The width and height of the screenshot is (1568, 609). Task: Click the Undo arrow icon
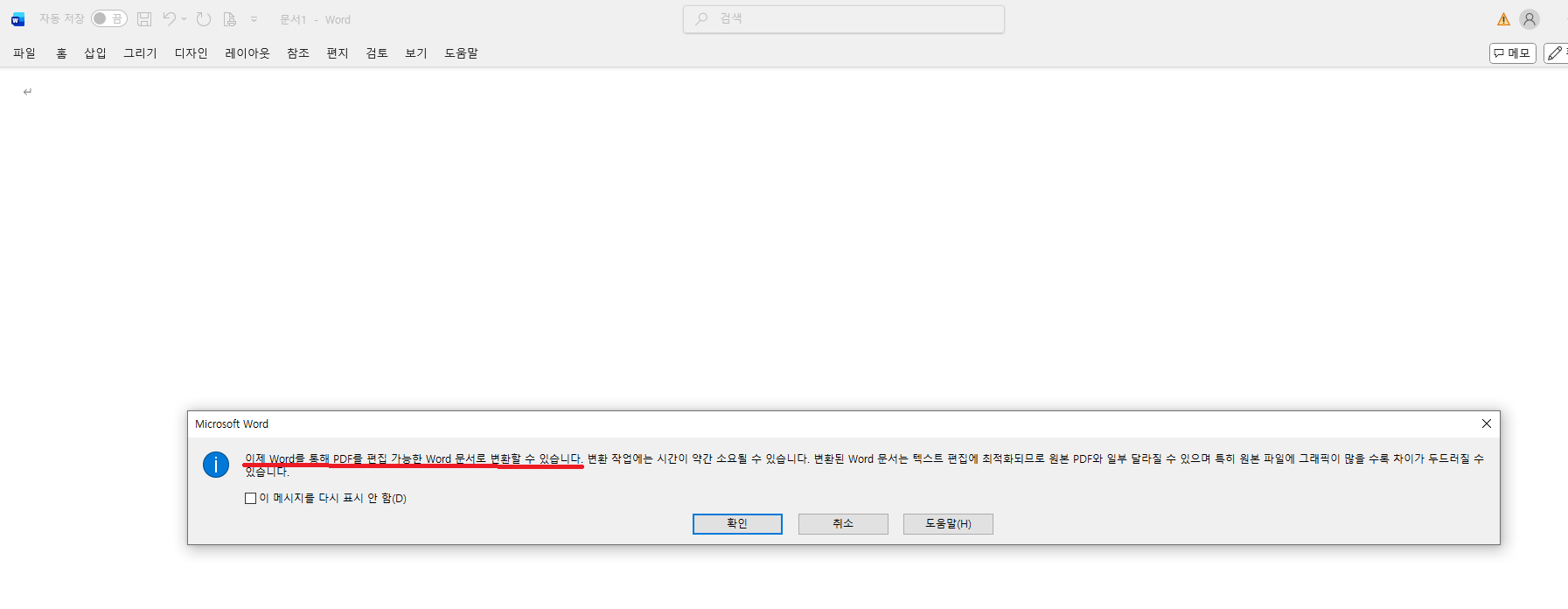click(170, 18)
